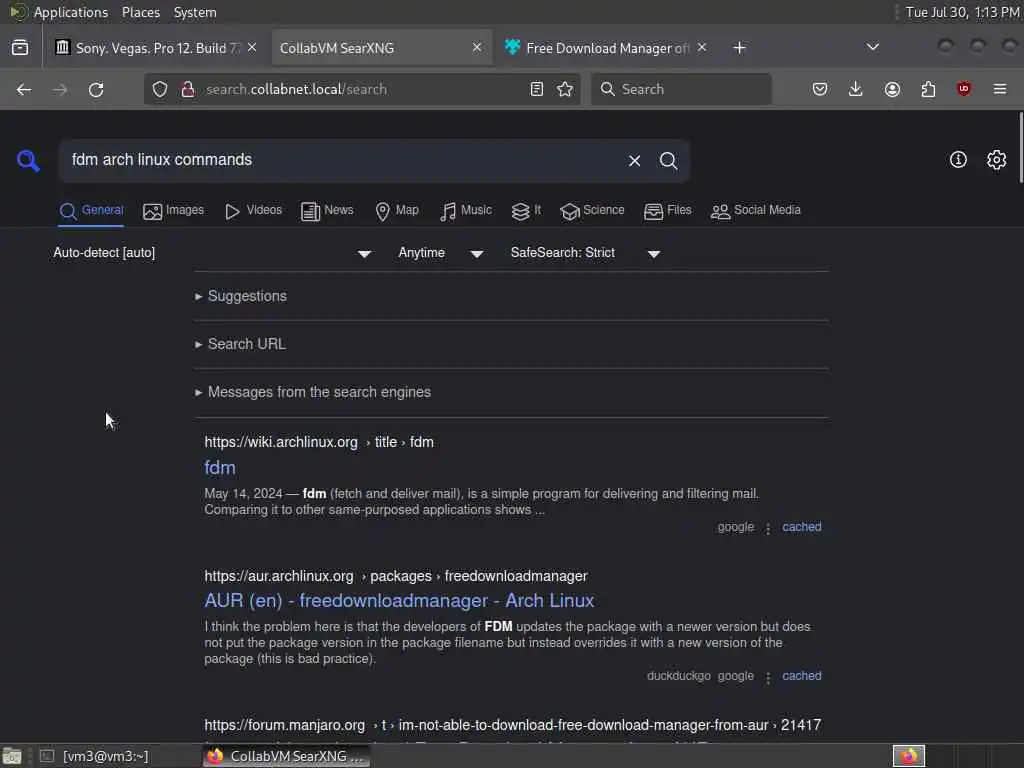Open the Anytime time range dropdown

click(x=441, y=253)
